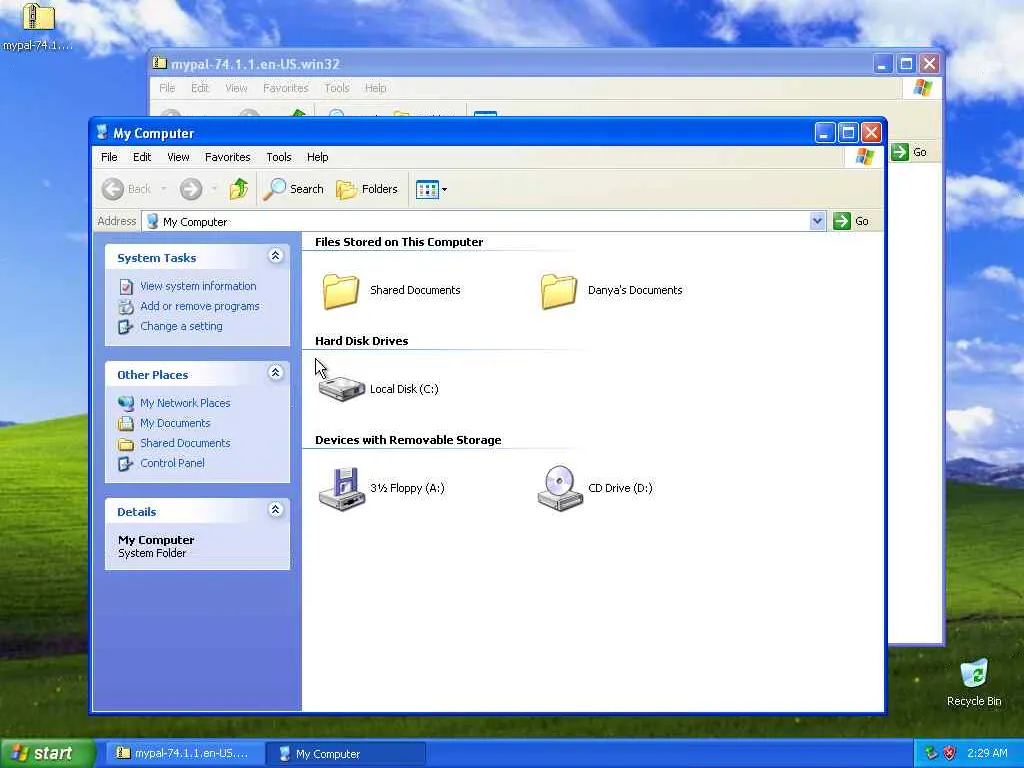1024x768 pixels.
Task: Click the safely remove hardware tray icon
Action: tap(931, 753)
